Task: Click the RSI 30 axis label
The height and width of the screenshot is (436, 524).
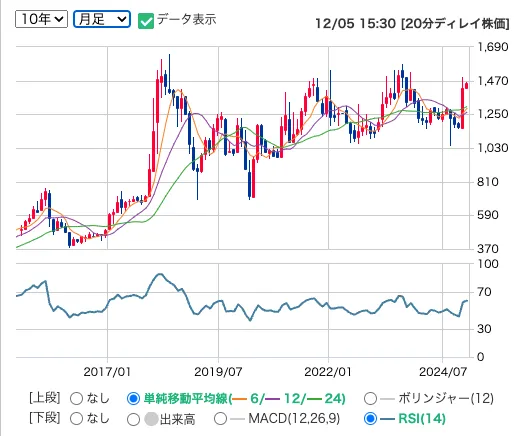Action: (484, 329)
